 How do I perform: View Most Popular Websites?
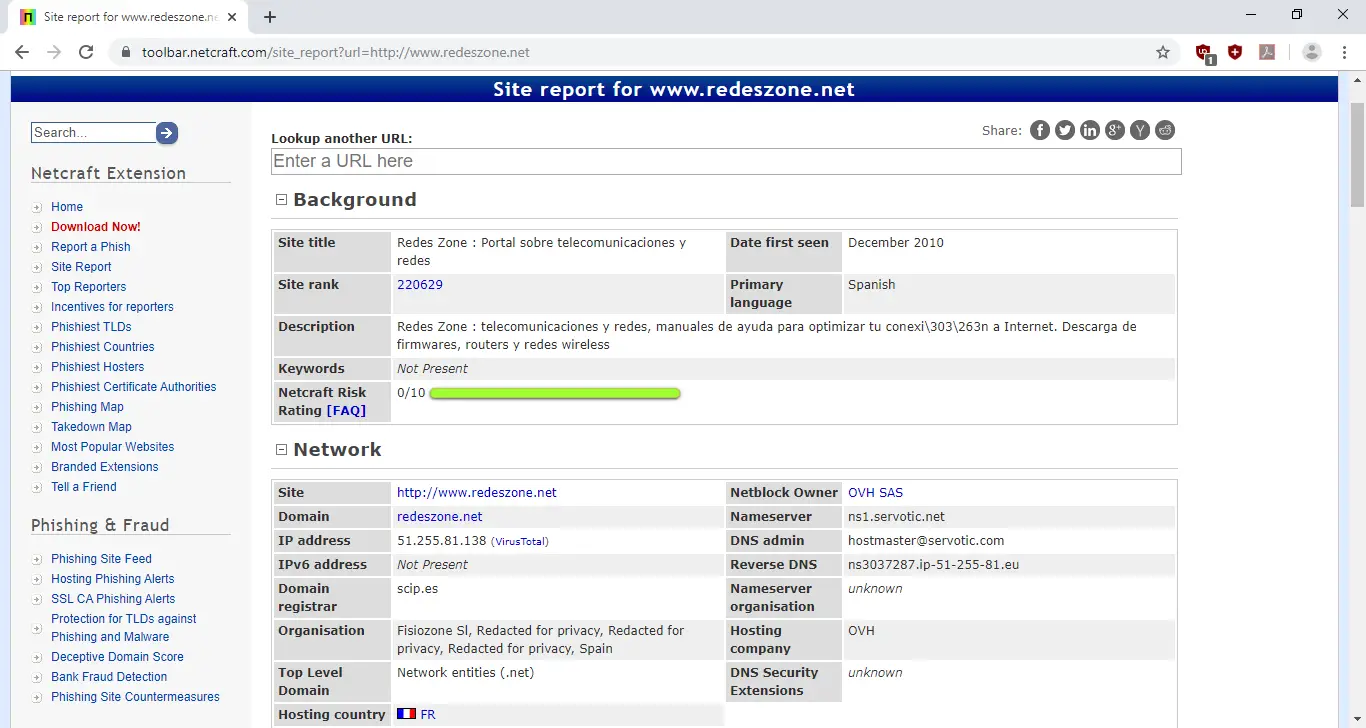point(113,447)
